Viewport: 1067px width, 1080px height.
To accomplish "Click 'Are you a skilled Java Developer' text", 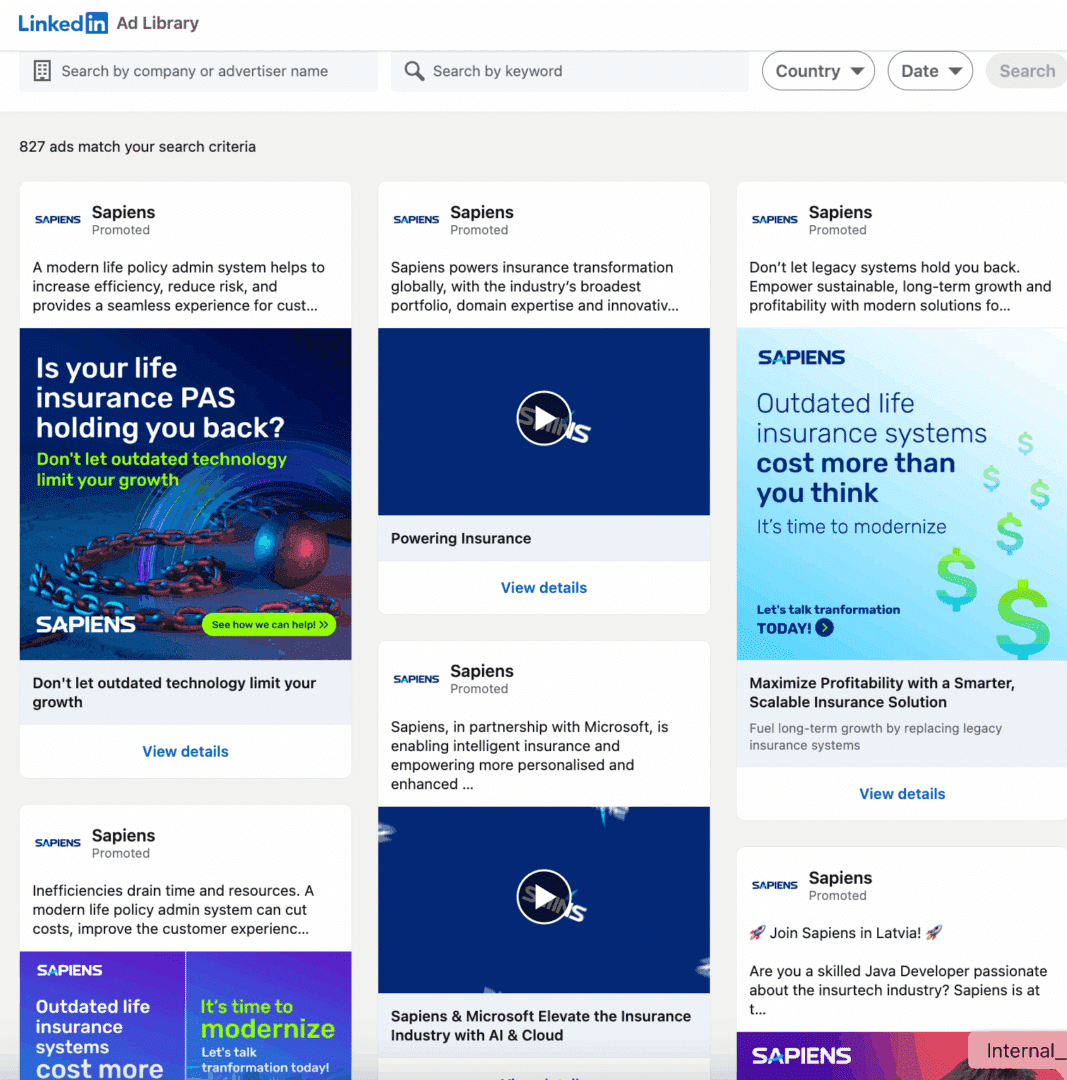I will tap(898, 990).
